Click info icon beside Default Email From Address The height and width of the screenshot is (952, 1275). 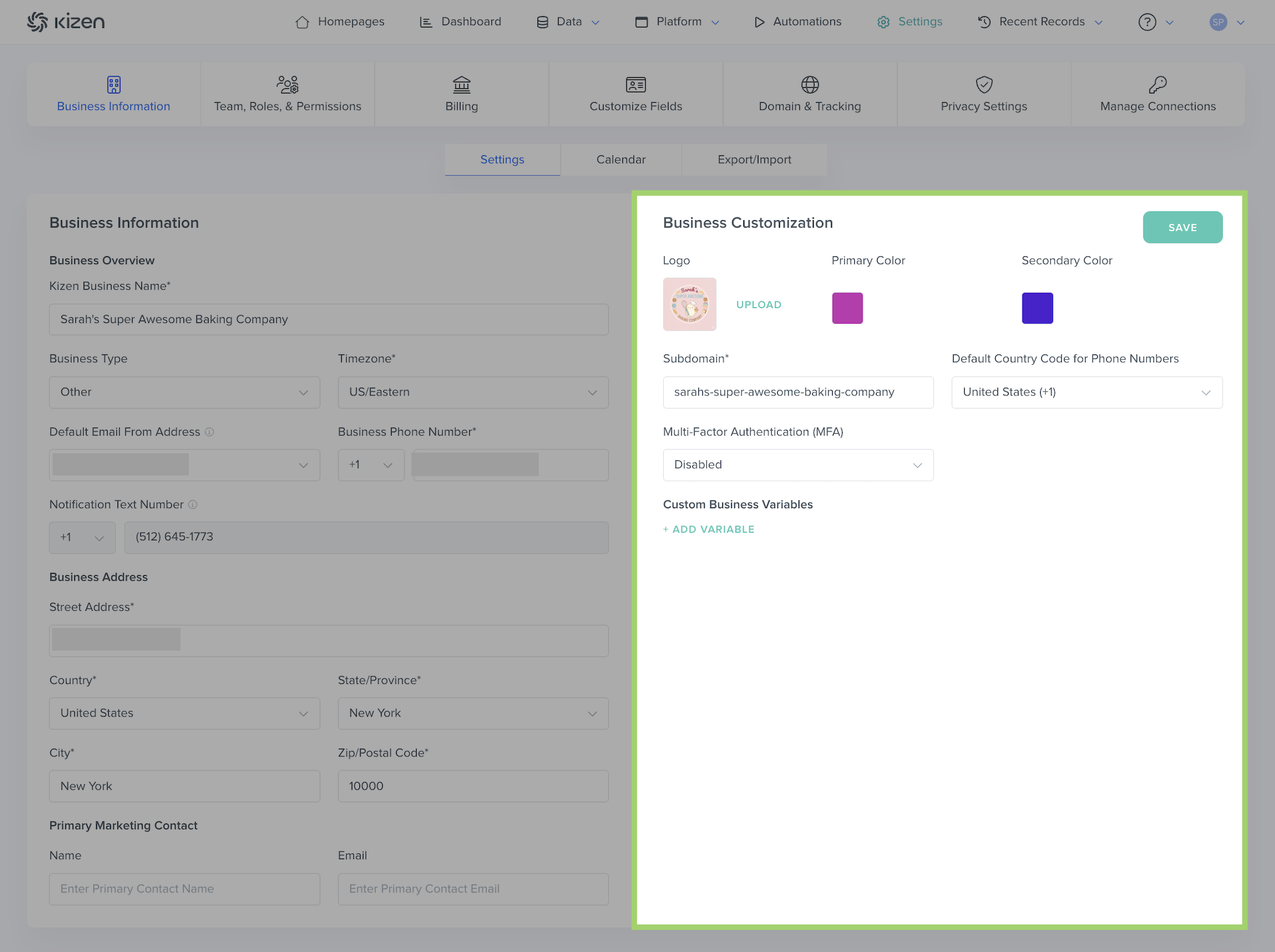point(209,432)
